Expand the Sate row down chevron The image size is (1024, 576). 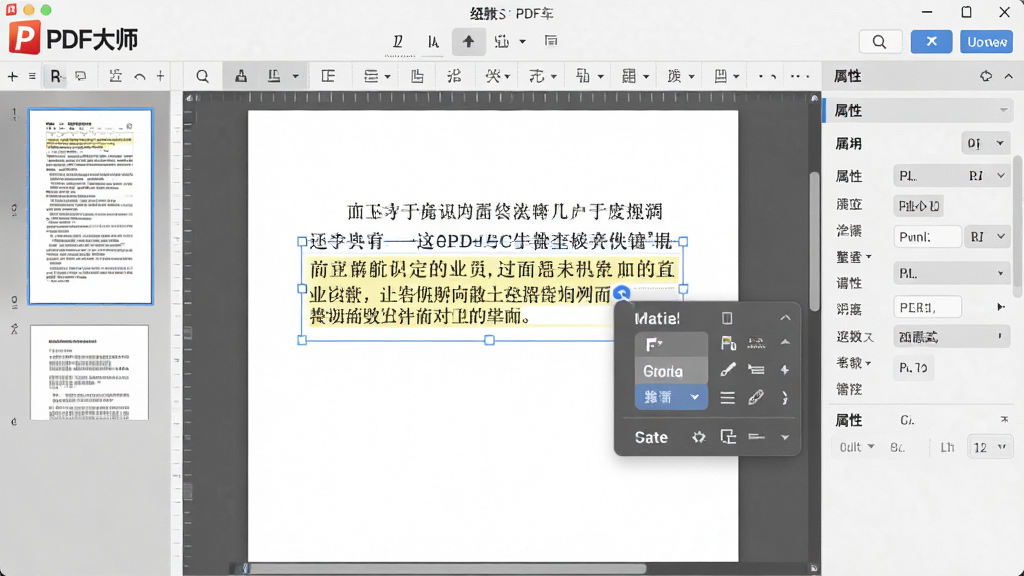click(785, 438)
